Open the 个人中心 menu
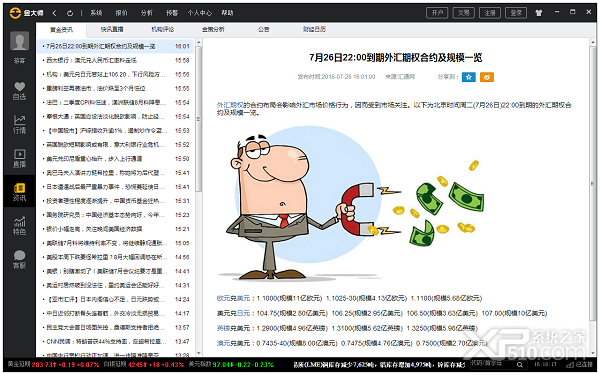 199,13
